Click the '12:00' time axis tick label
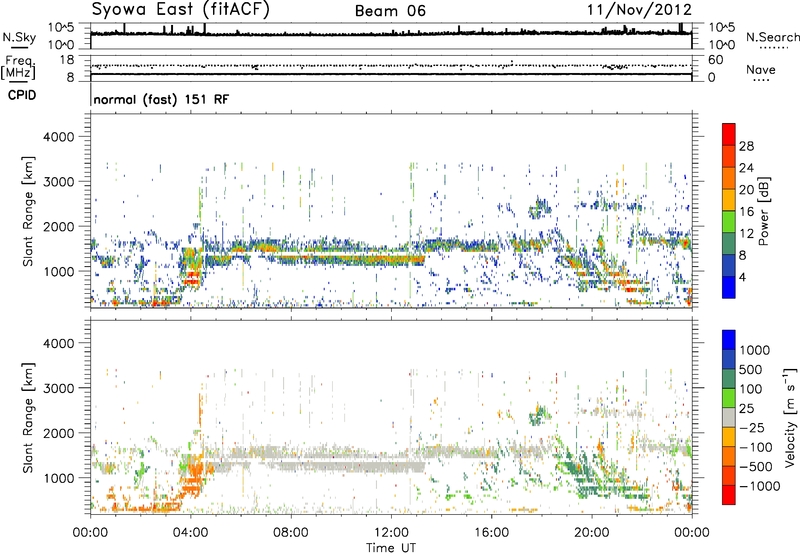This screenshot has width=800, height=554. tap(391, 533)
